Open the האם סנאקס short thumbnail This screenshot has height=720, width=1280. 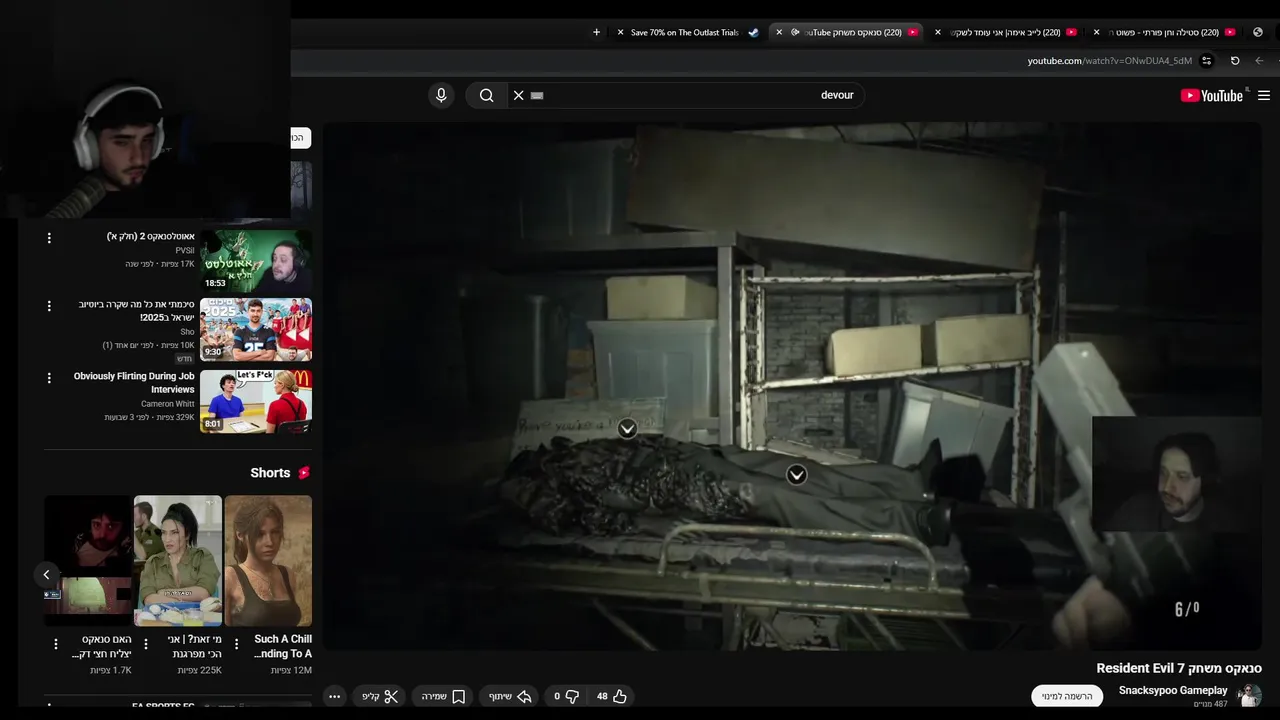88,560
